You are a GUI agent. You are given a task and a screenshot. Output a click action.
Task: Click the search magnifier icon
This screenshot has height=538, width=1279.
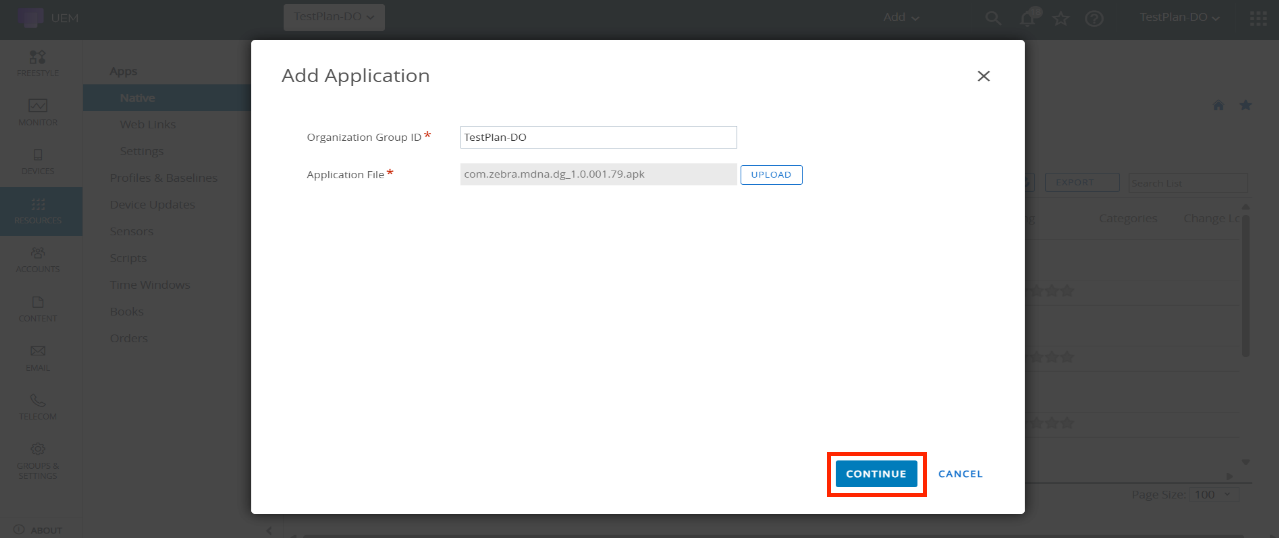993,18
